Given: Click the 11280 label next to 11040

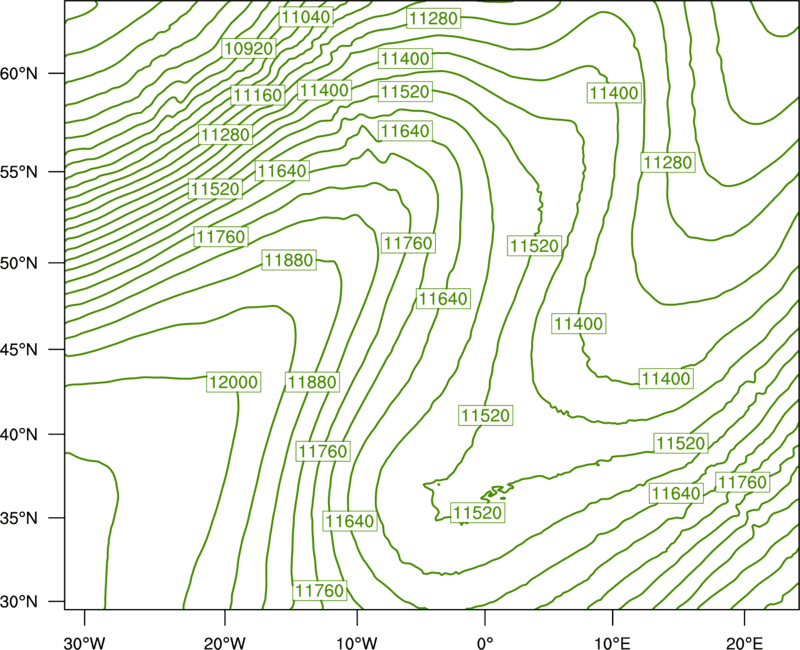Looking at the screenshot, I should [434, 18].
